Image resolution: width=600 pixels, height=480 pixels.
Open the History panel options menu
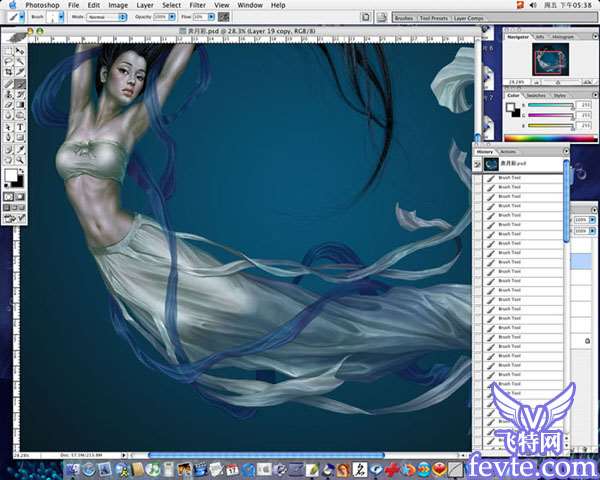(566, 152)
